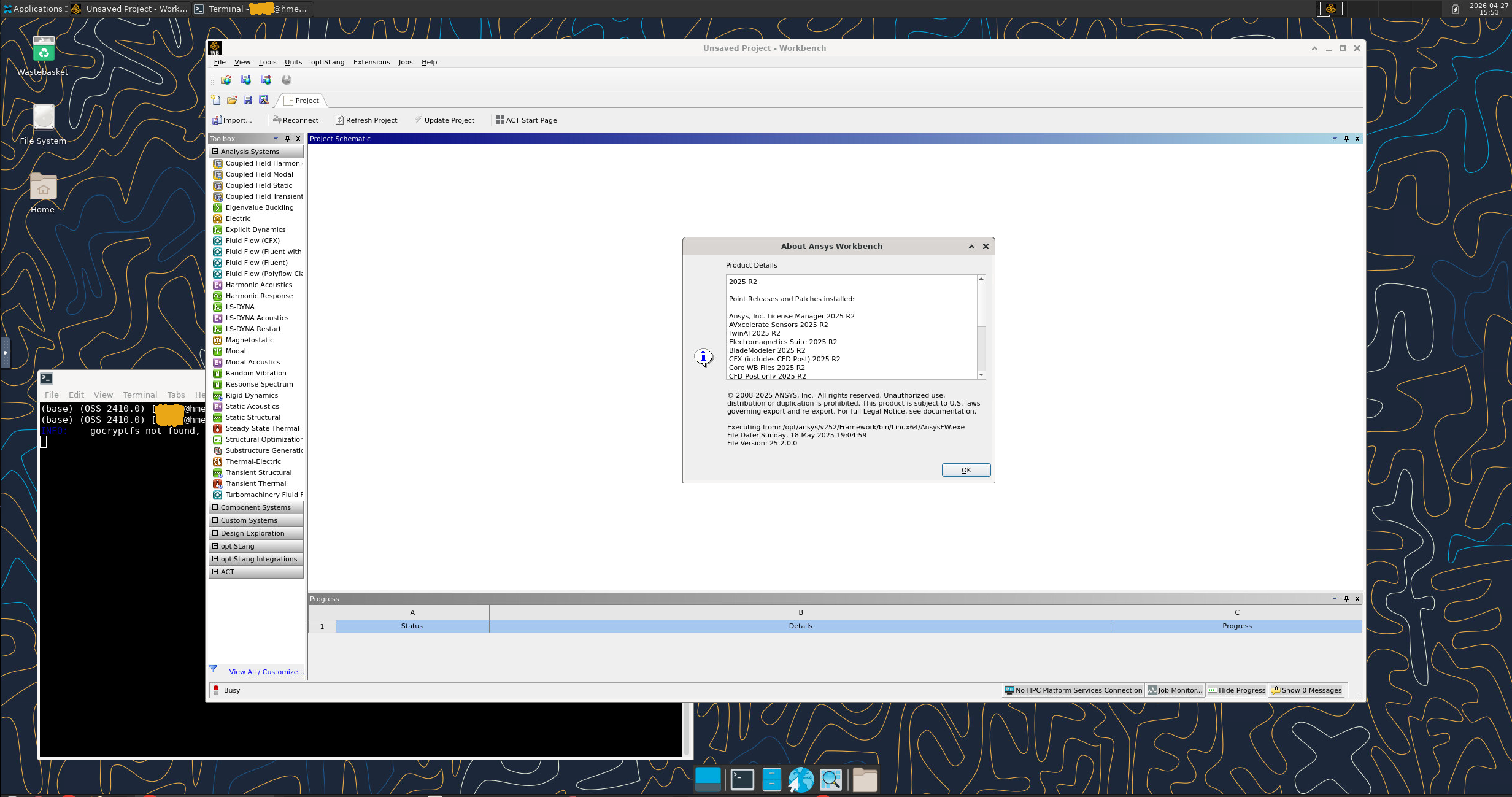The width and height of the screenshot is (1512, 797).
Task: Select the Eigenvalue Buckling system icon
Action: click(x=217, y=207)
